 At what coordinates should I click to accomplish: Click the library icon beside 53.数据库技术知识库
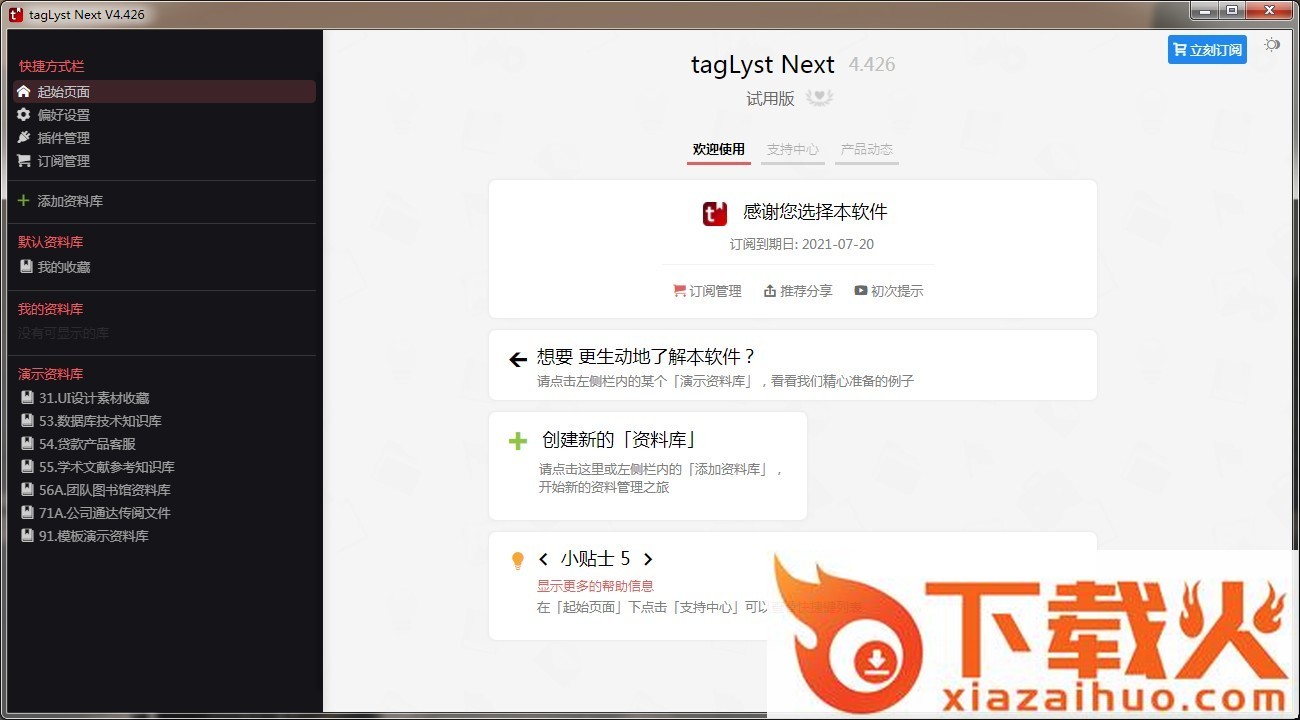coord(27,421)
